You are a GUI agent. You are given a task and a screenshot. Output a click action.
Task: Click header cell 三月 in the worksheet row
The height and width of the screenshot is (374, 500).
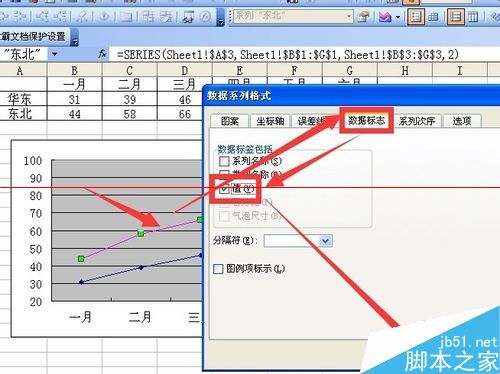[184, 84]
